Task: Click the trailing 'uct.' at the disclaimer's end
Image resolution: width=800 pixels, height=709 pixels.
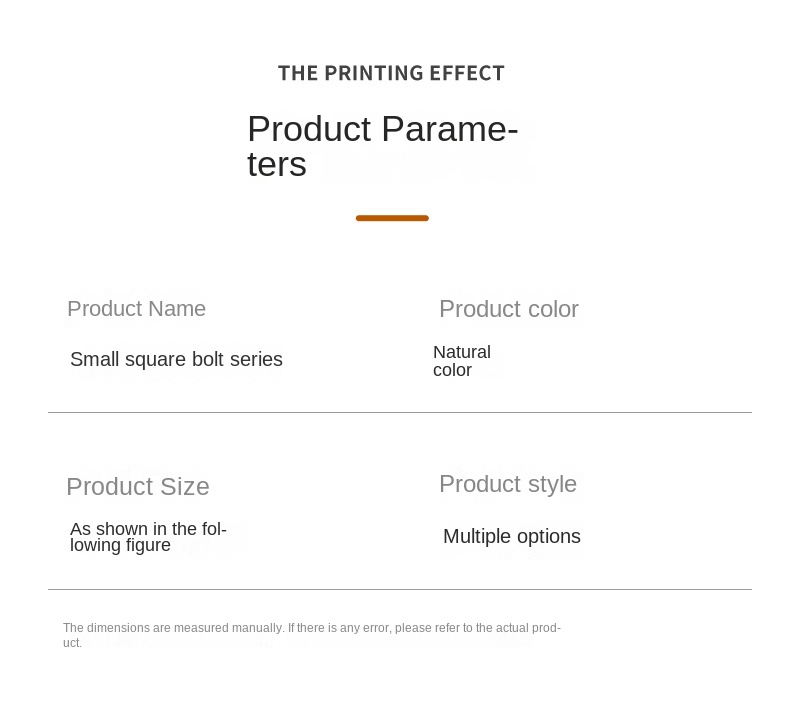Action: [x=72, y=643]
